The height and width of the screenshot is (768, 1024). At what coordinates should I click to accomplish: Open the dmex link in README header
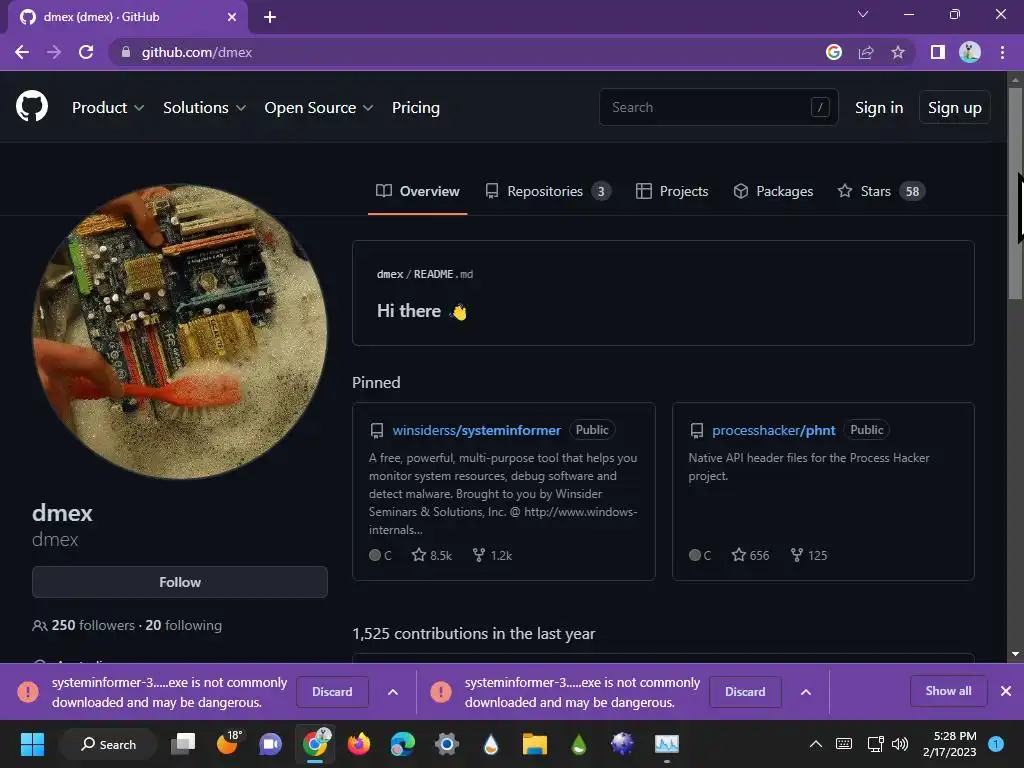(x=389, y=274)
